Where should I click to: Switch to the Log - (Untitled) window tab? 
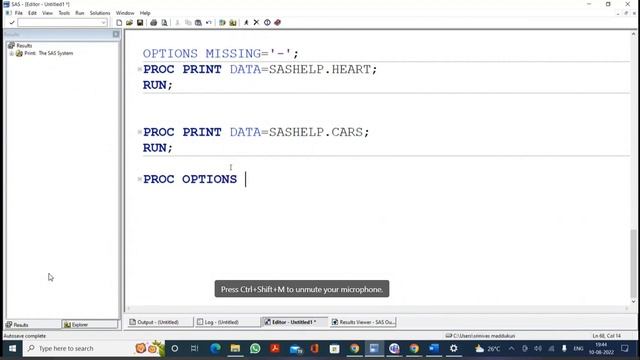point(227,322)
